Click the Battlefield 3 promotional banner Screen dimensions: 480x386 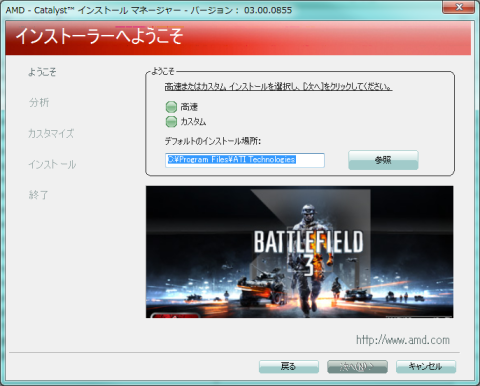click(299, 252)
